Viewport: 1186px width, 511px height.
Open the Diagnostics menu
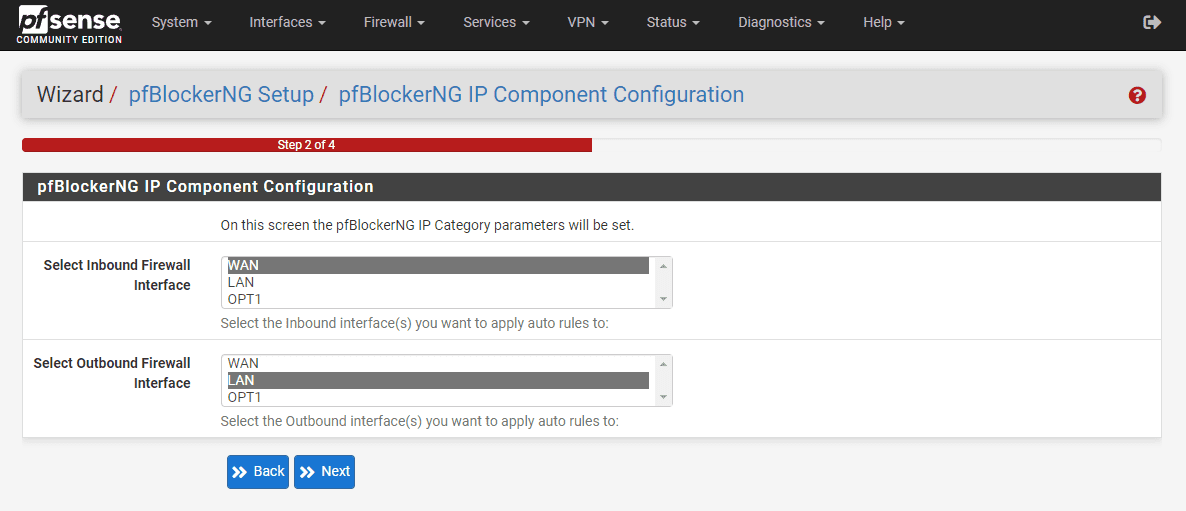781,22
